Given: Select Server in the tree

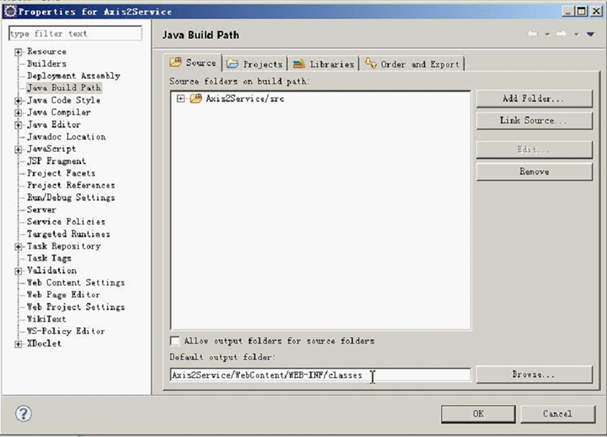Looking at the screenshot, I should (x=41, y=210).
